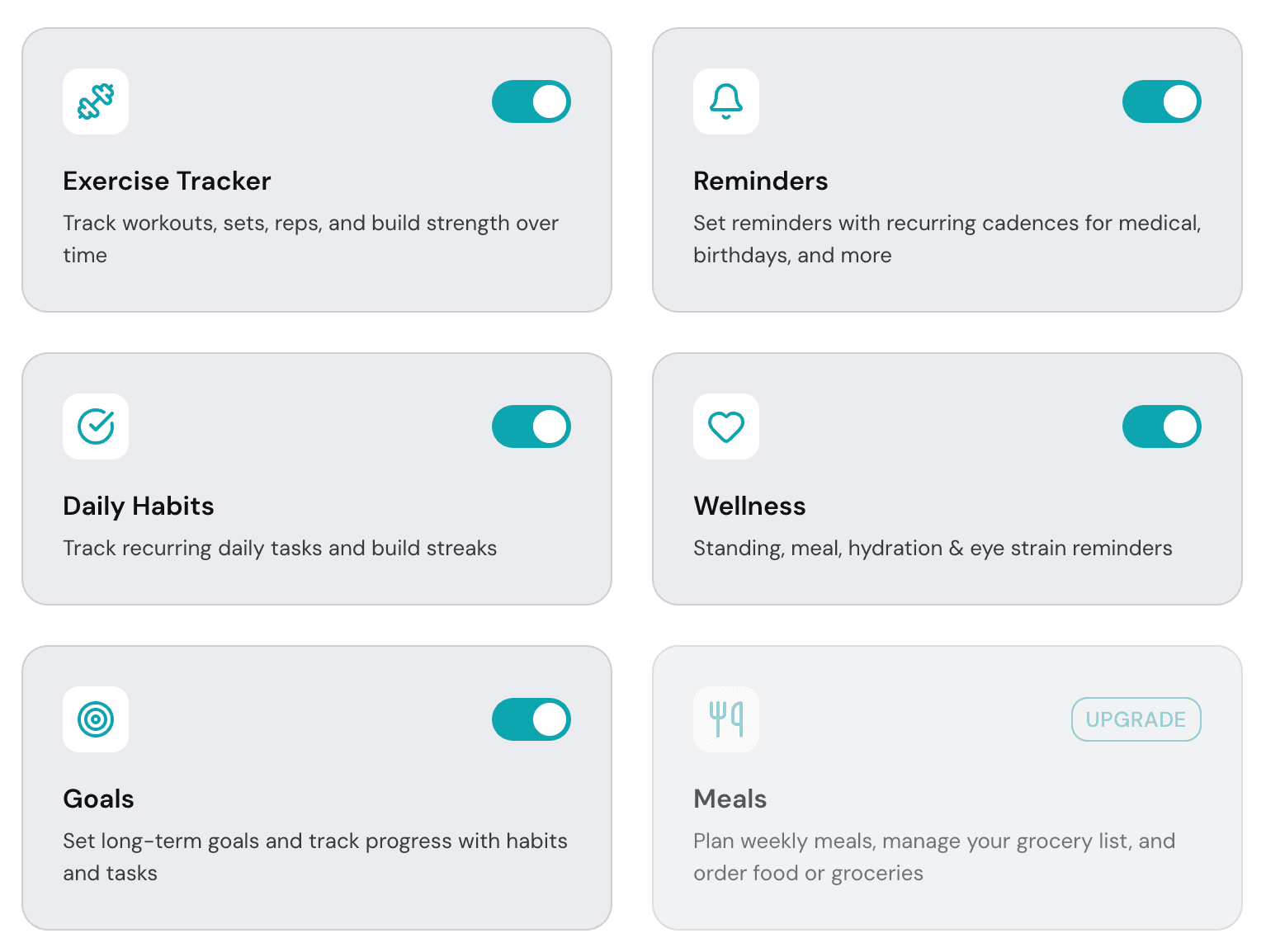This screenshot has width=1266, height=952.
Task: Click the target Goals icon
Action: click(96, 719)
